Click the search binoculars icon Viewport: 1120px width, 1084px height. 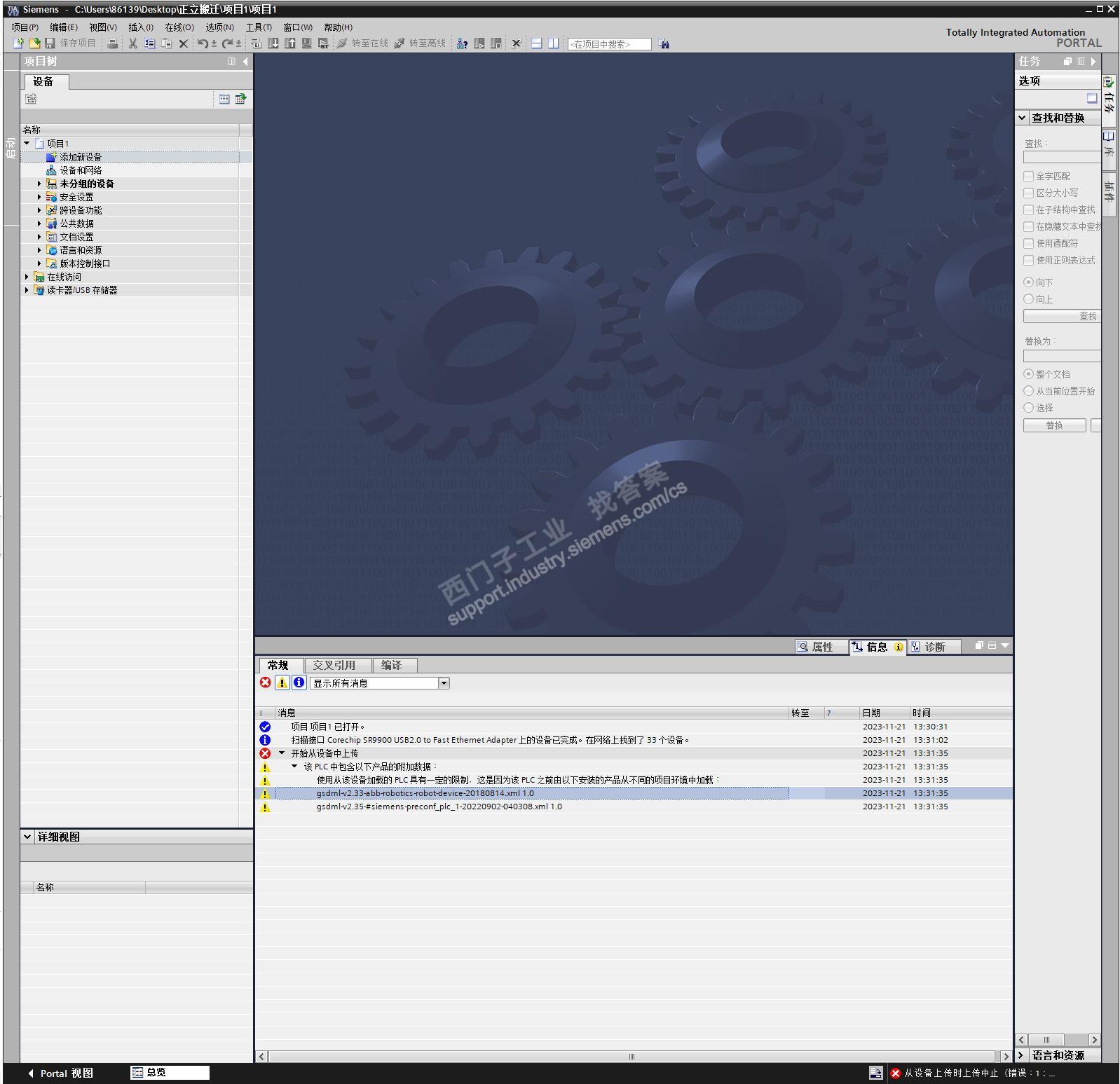point(664,44)
